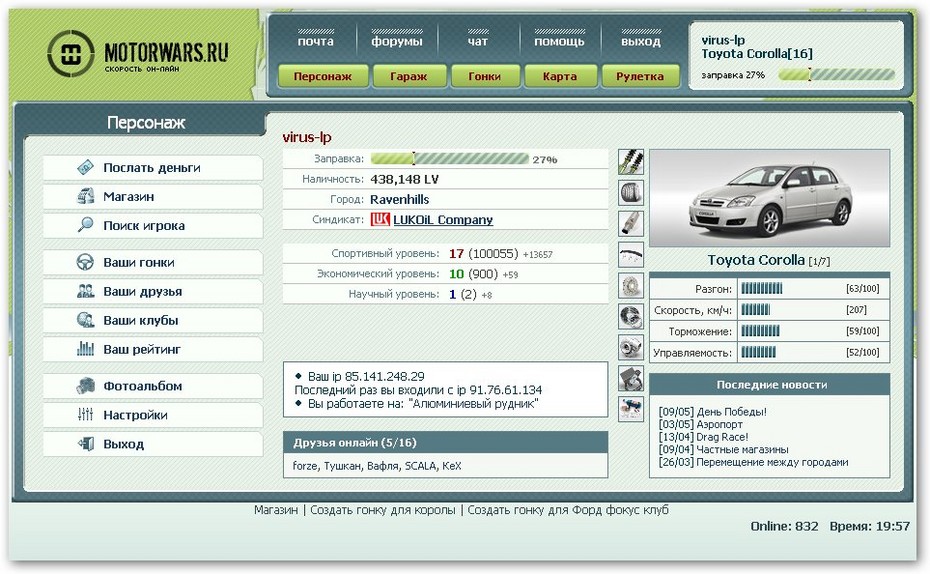This screenshot has height=574, width=930.
Task: Switch to the Гонки tab
Action: pyautogui.click(x=485, y=76)
